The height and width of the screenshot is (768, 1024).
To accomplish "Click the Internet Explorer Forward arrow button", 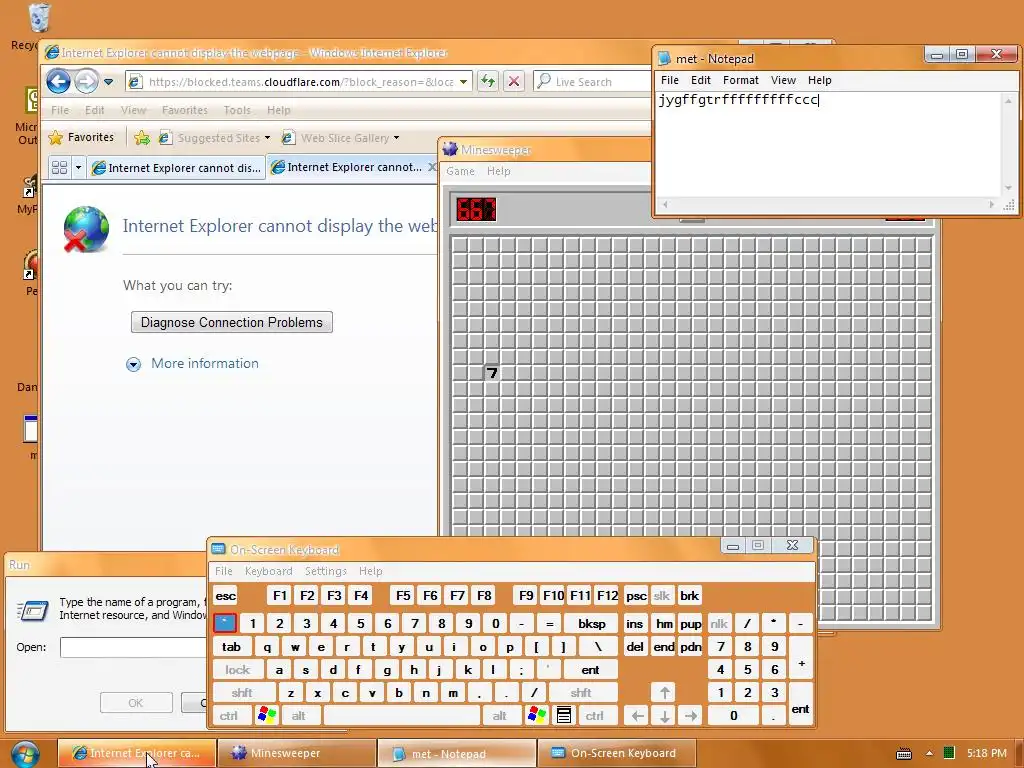I will coord(86,82).
